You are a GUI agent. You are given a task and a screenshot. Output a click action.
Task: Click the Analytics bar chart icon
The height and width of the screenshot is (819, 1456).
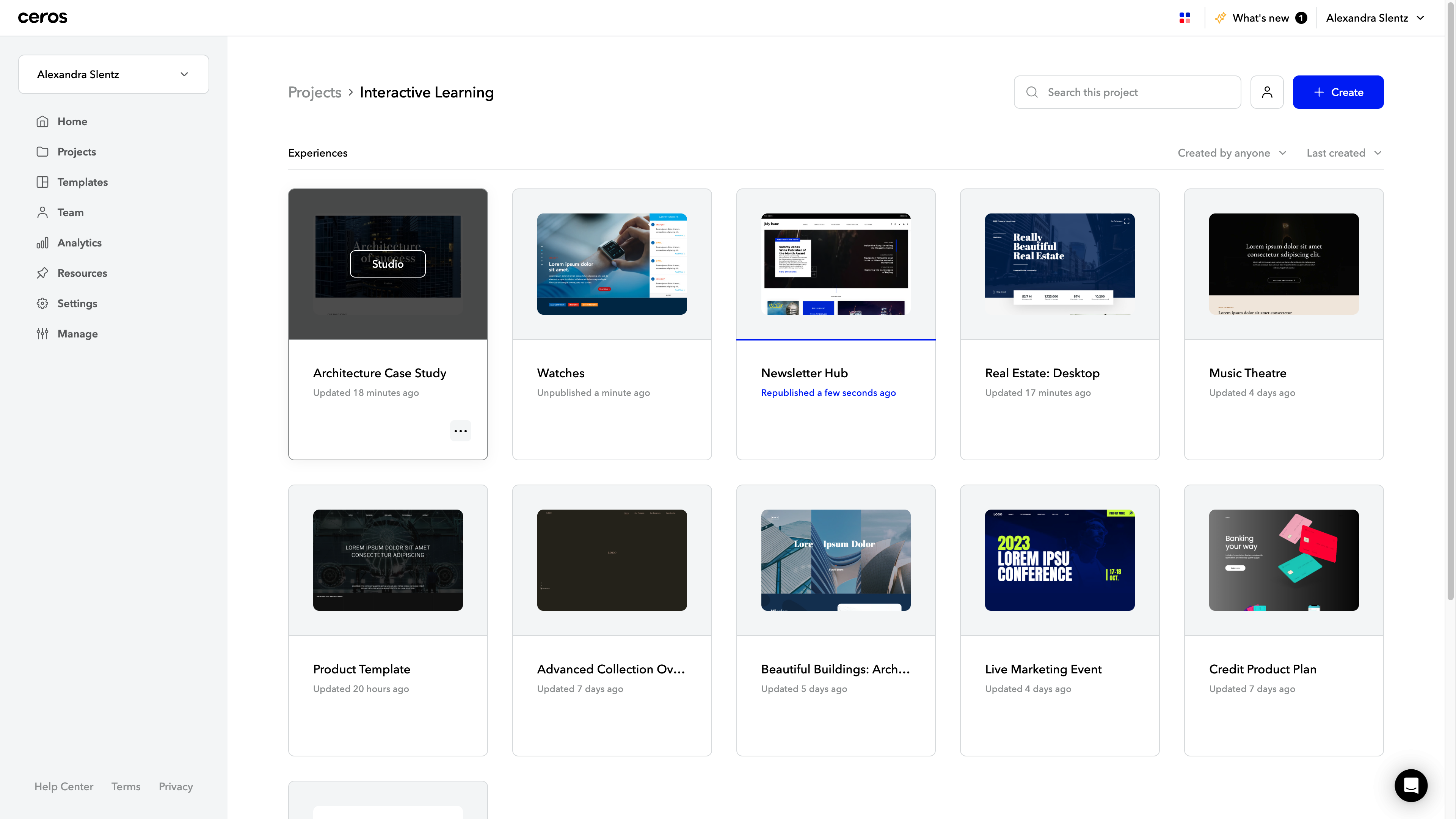[42, 243]
